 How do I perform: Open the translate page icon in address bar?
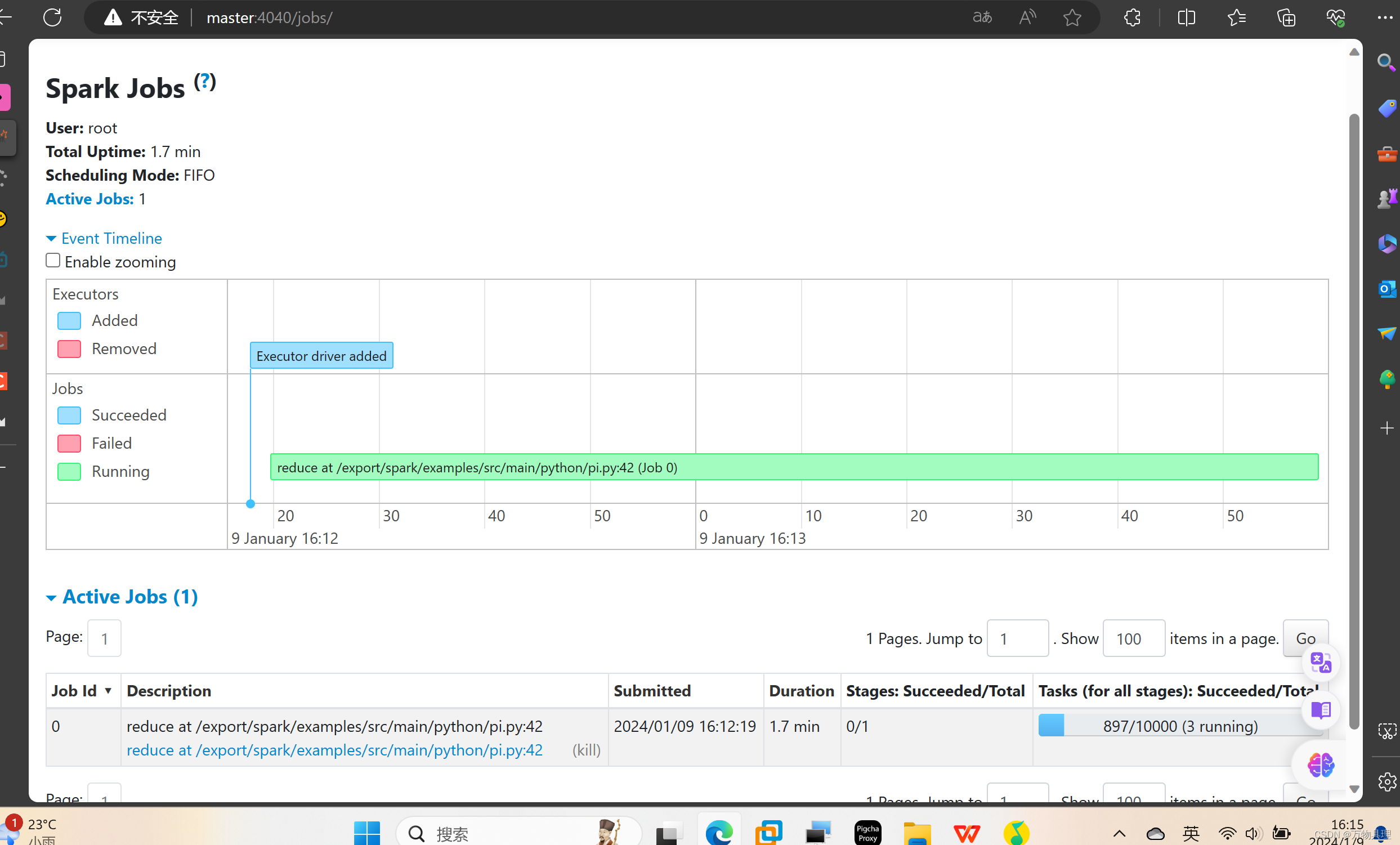[982, 17]
